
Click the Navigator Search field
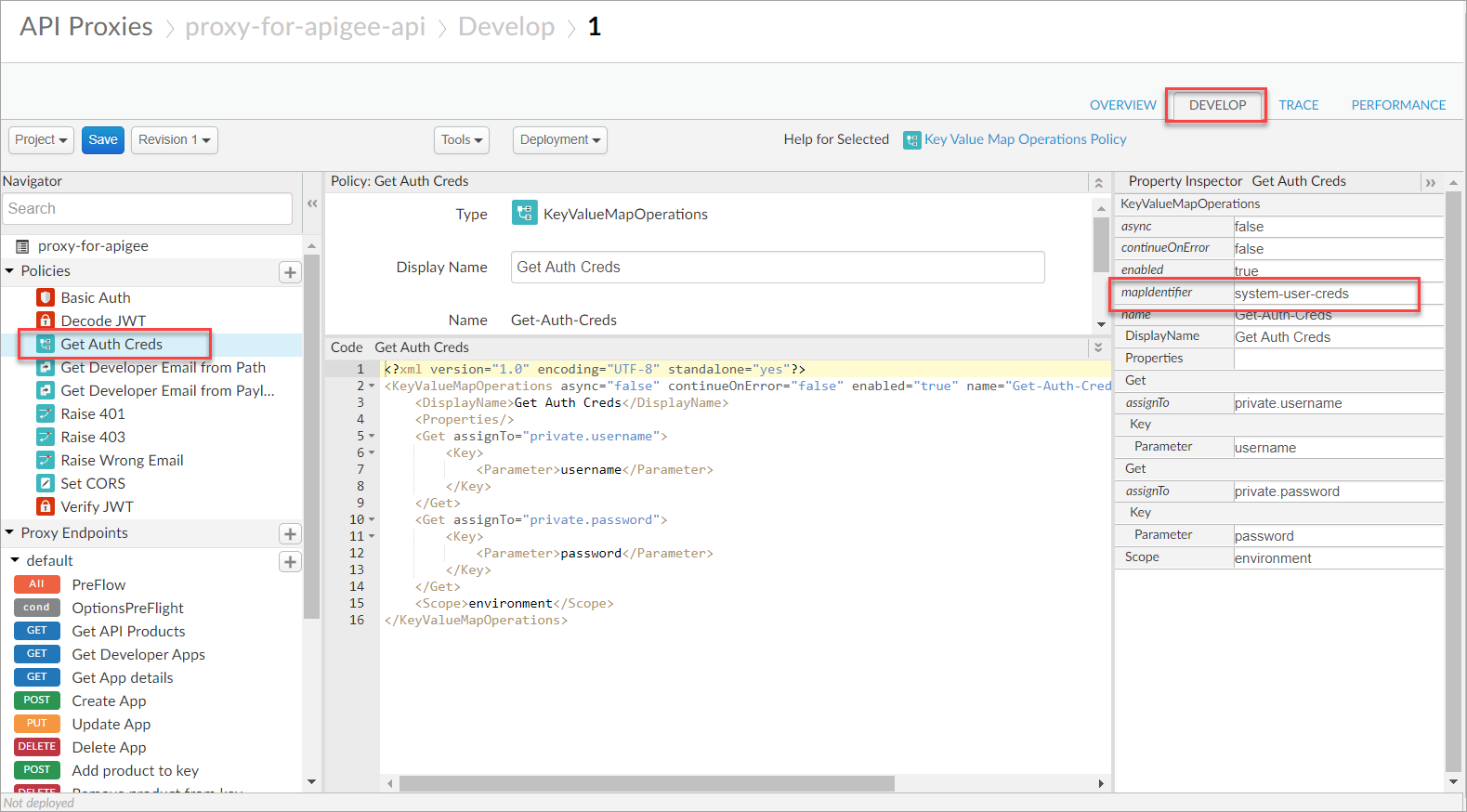(x=148, y=209)
